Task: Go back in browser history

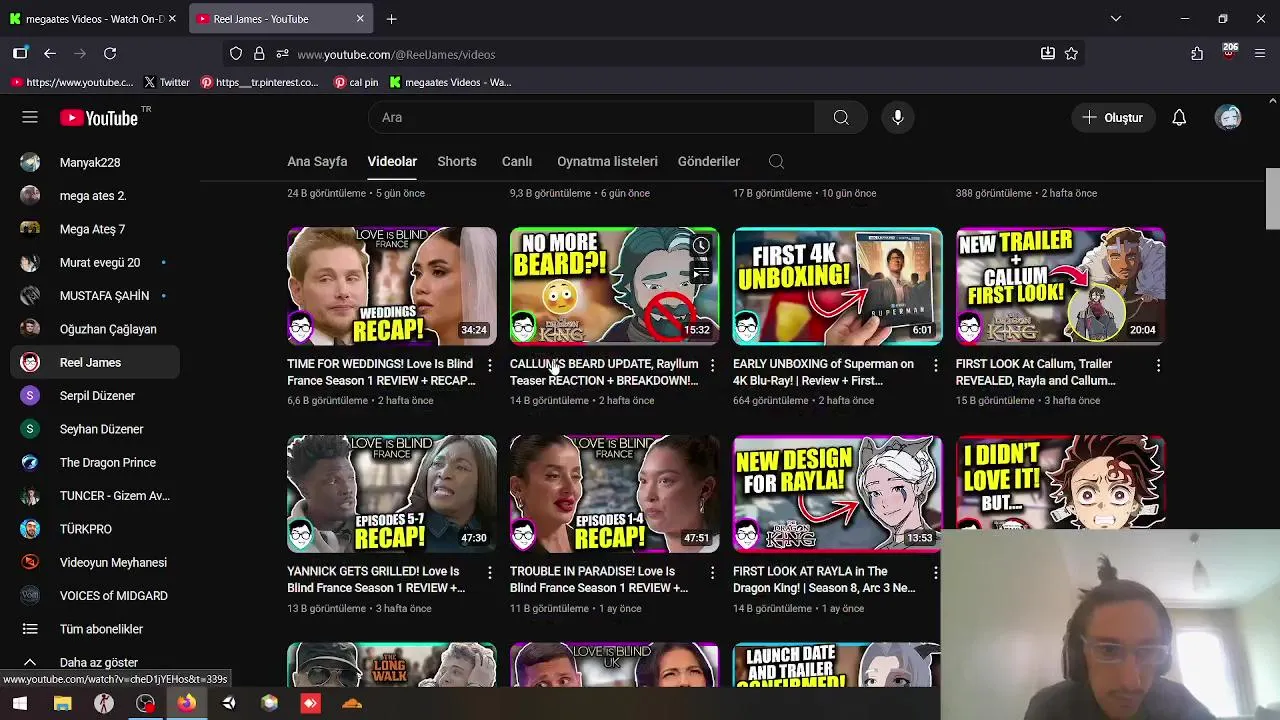Action: point(50,53)
